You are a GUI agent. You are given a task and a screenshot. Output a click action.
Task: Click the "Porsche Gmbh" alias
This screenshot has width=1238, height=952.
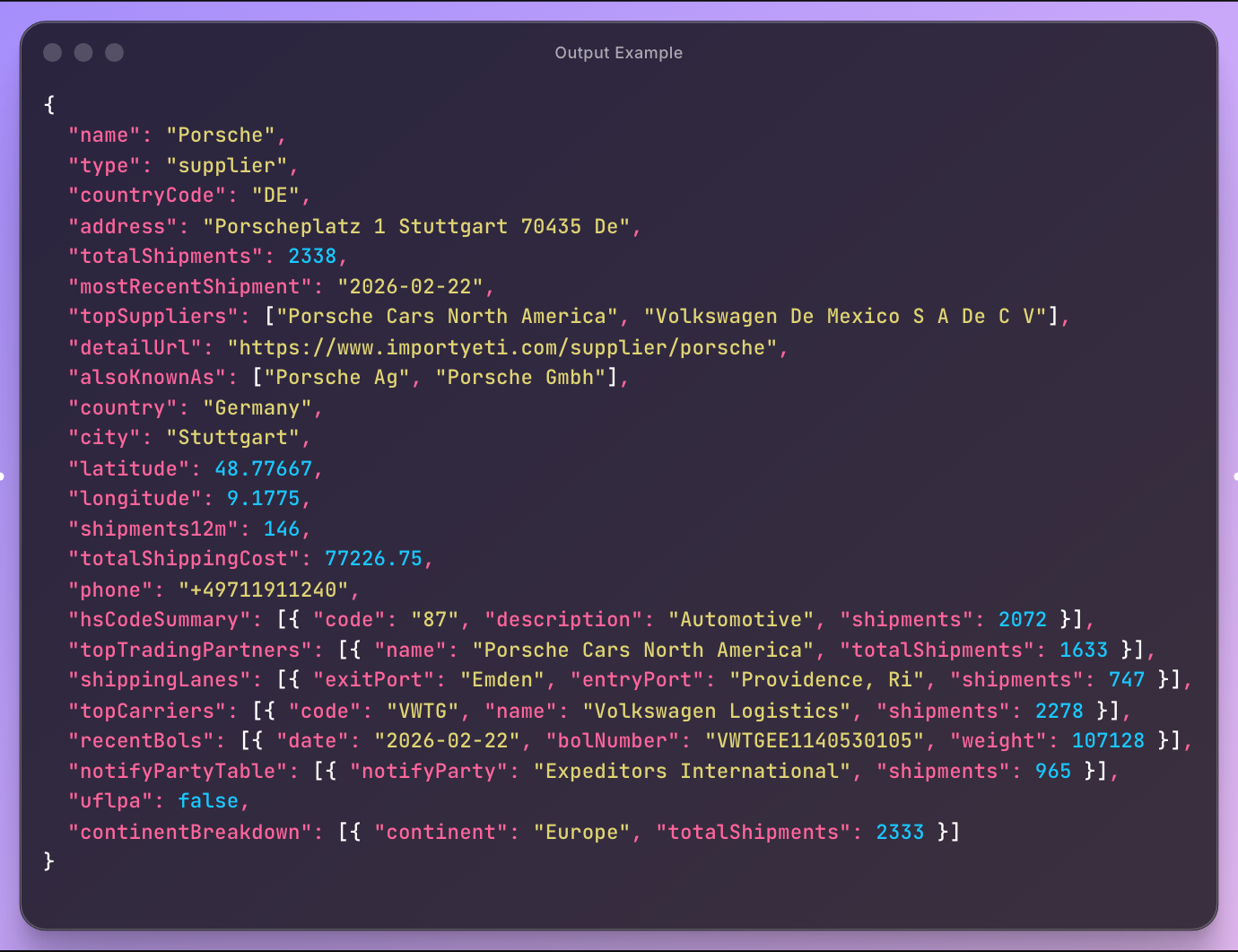click(521, 377)
